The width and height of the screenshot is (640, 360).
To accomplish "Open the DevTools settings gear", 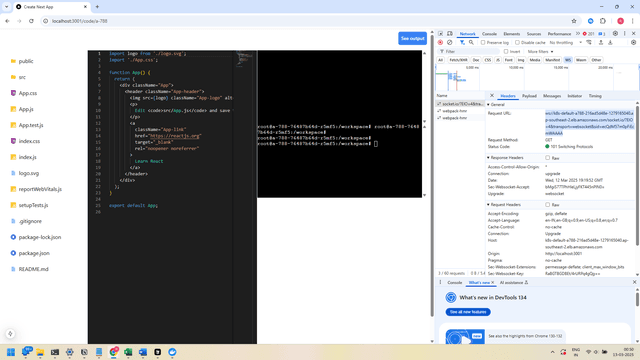I will 616,34.
